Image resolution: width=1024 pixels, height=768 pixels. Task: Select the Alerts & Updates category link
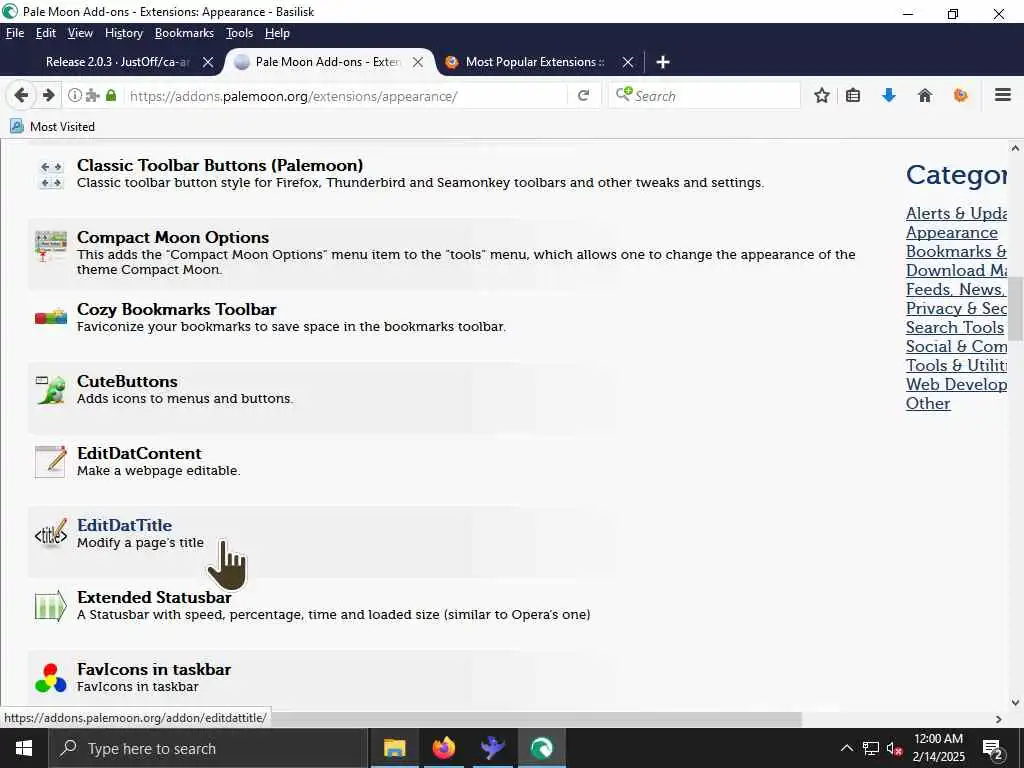tap(956, 214)
